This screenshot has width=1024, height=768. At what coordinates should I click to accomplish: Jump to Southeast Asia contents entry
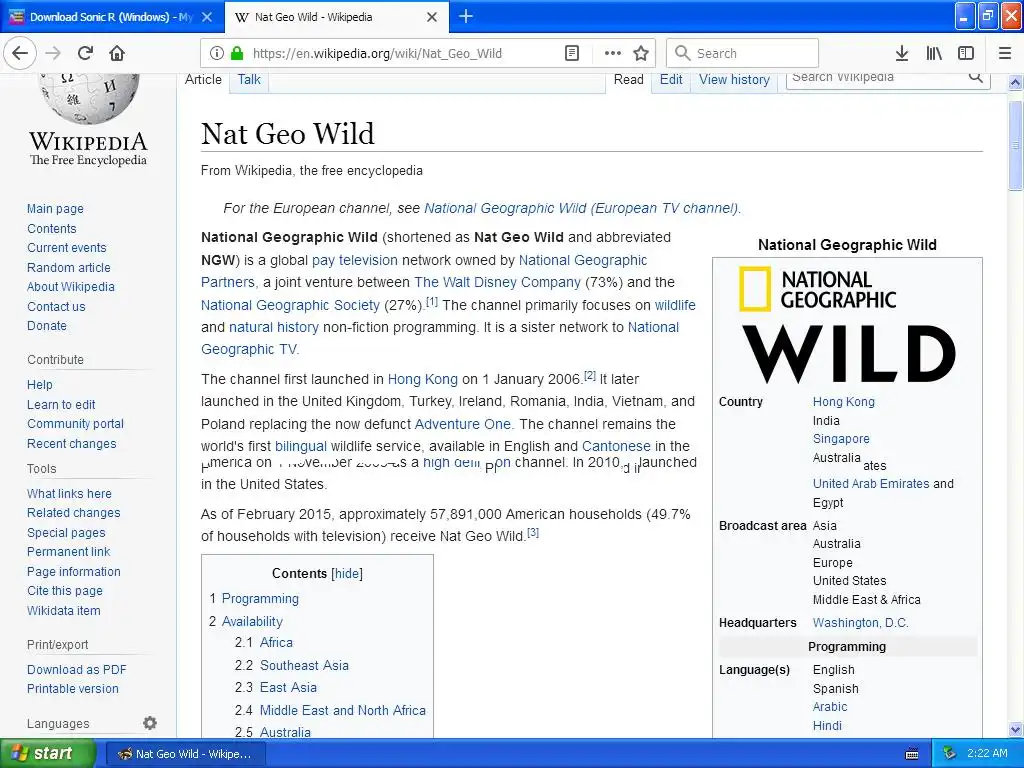pyautogui.click(x=304, y=665)
